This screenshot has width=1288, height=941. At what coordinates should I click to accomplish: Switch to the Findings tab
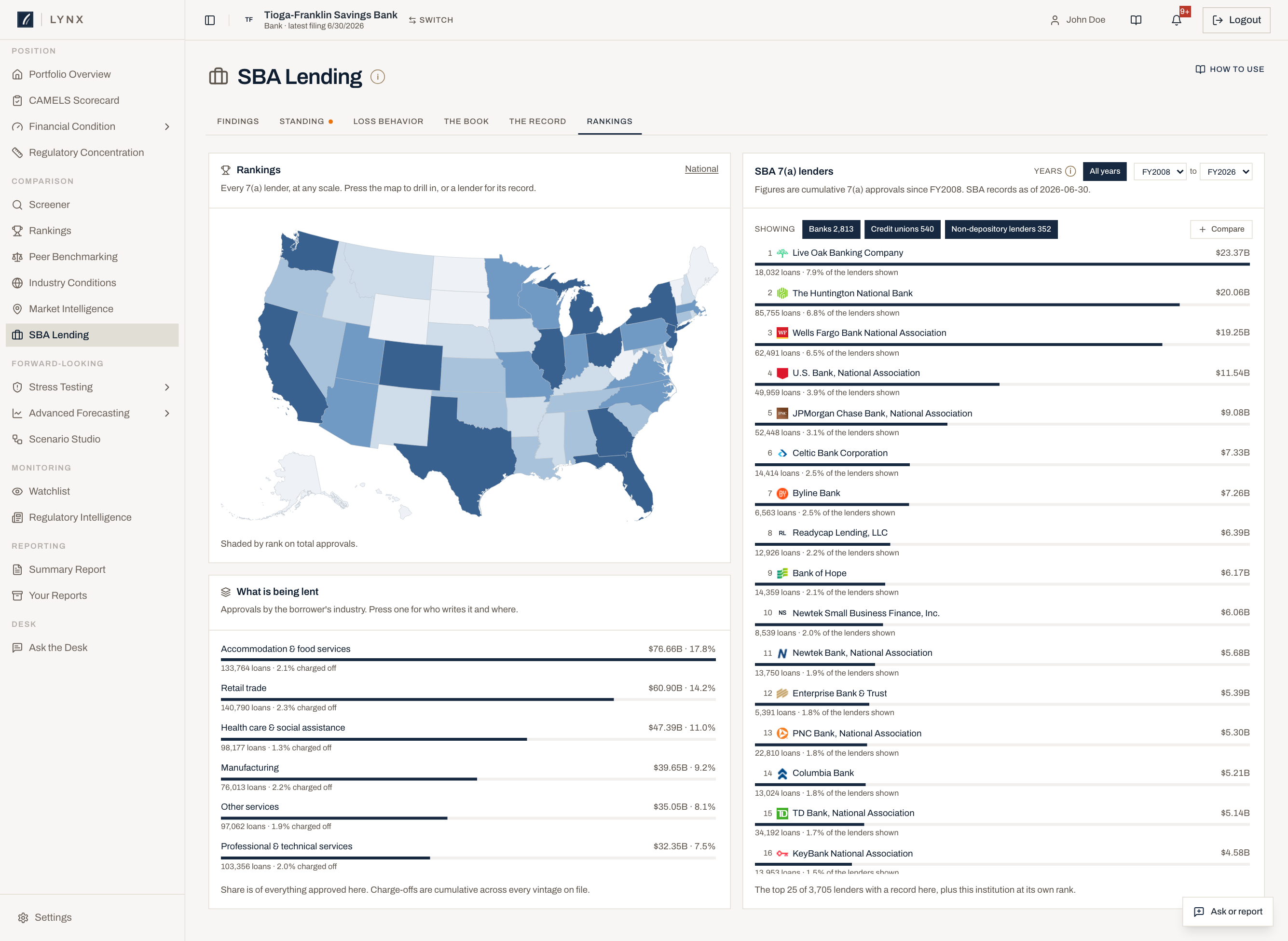pyautogui.click(x=238, y=121)
